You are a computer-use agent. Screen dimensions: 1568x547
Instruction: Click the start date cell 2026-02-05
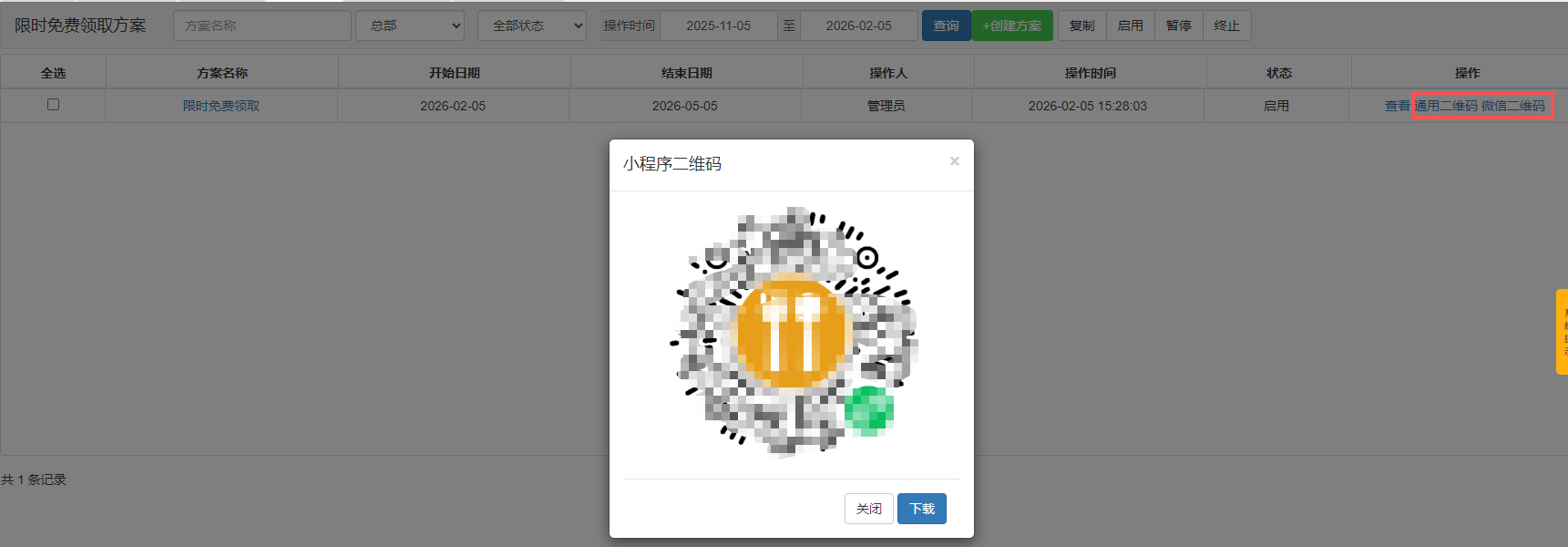[453, 106]
